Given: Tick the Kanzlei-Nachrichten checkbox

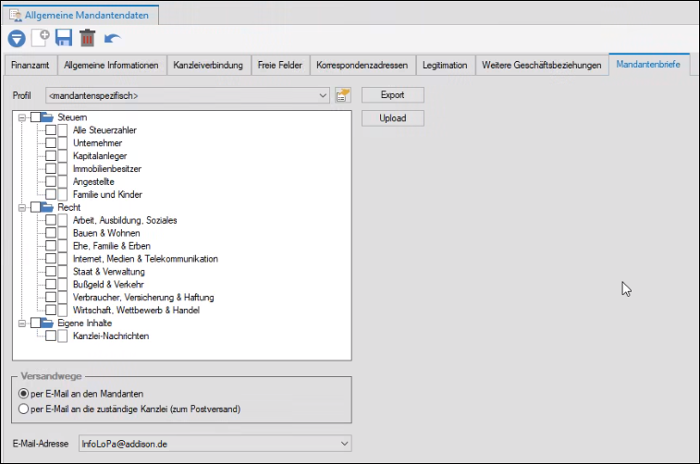Looking at the screenshot, I should pyautogui.click(x=50, y=336).
